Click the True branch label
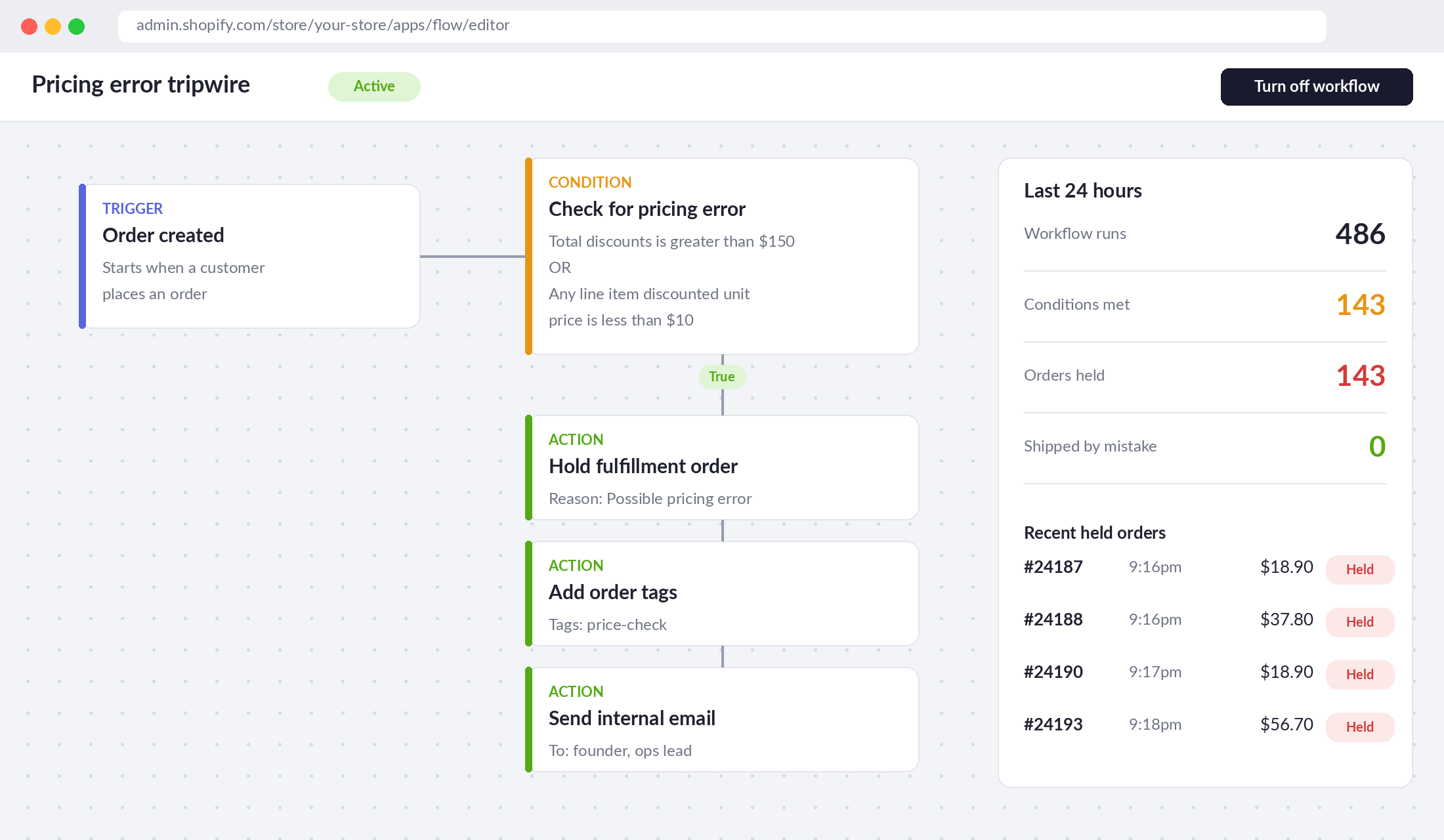Image resolution: width=1444 pixels, height=840 pixels. (722, 377)
